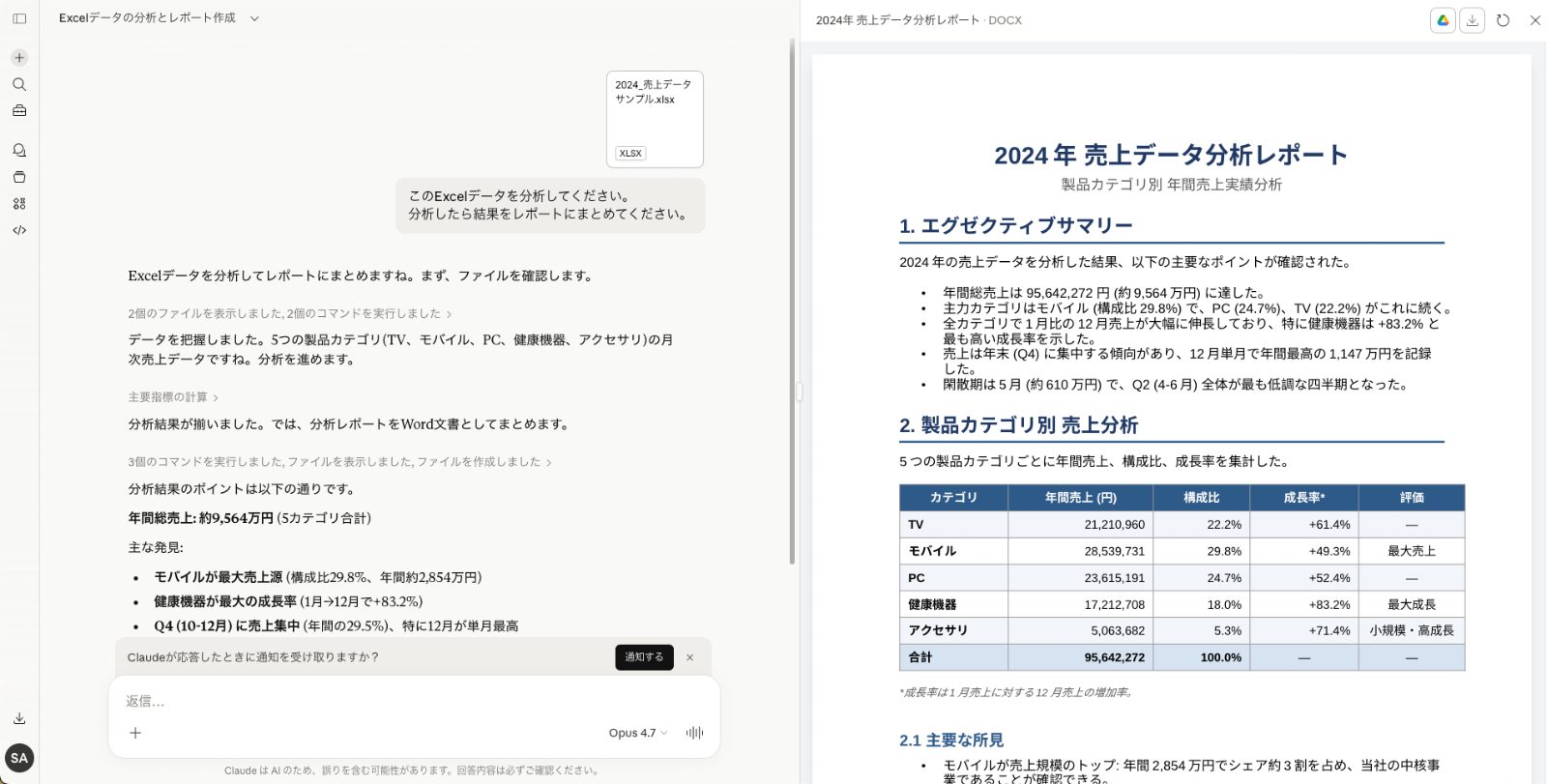Screen dimensions: 1547x784
Task: Refresh the document preview
Action: [1503, 20]
